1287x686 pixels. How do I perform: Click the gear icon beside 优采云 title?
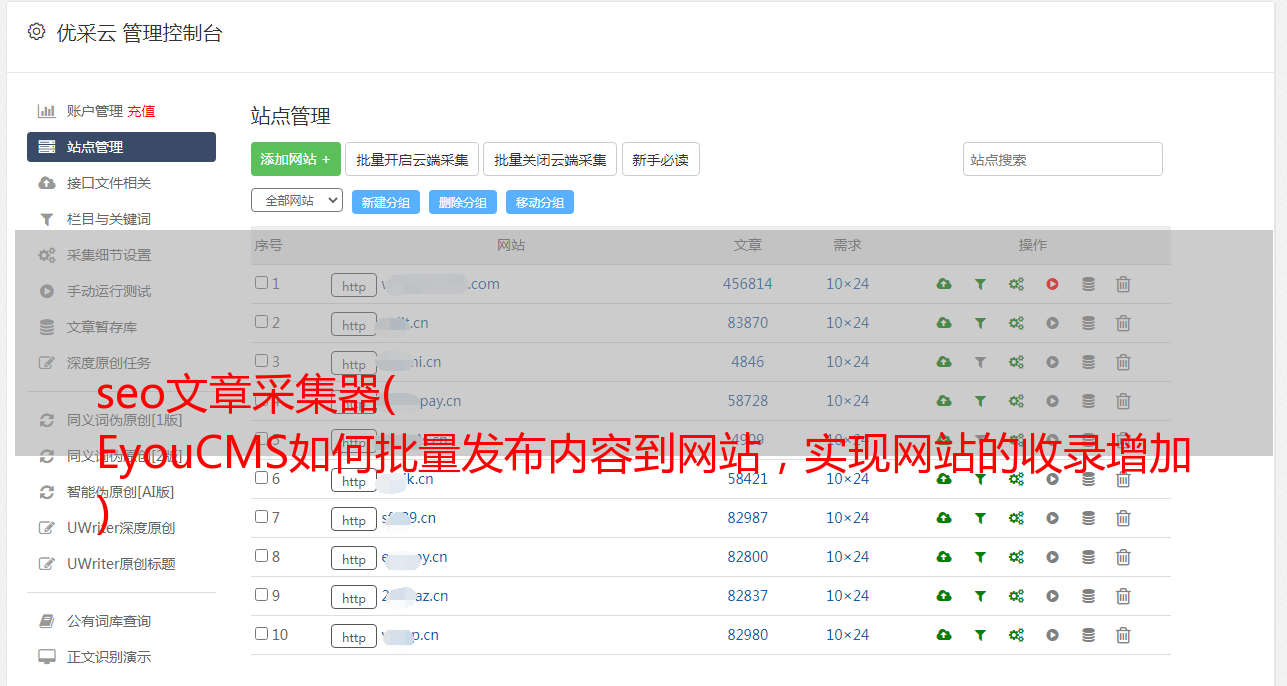click(36, 32)
